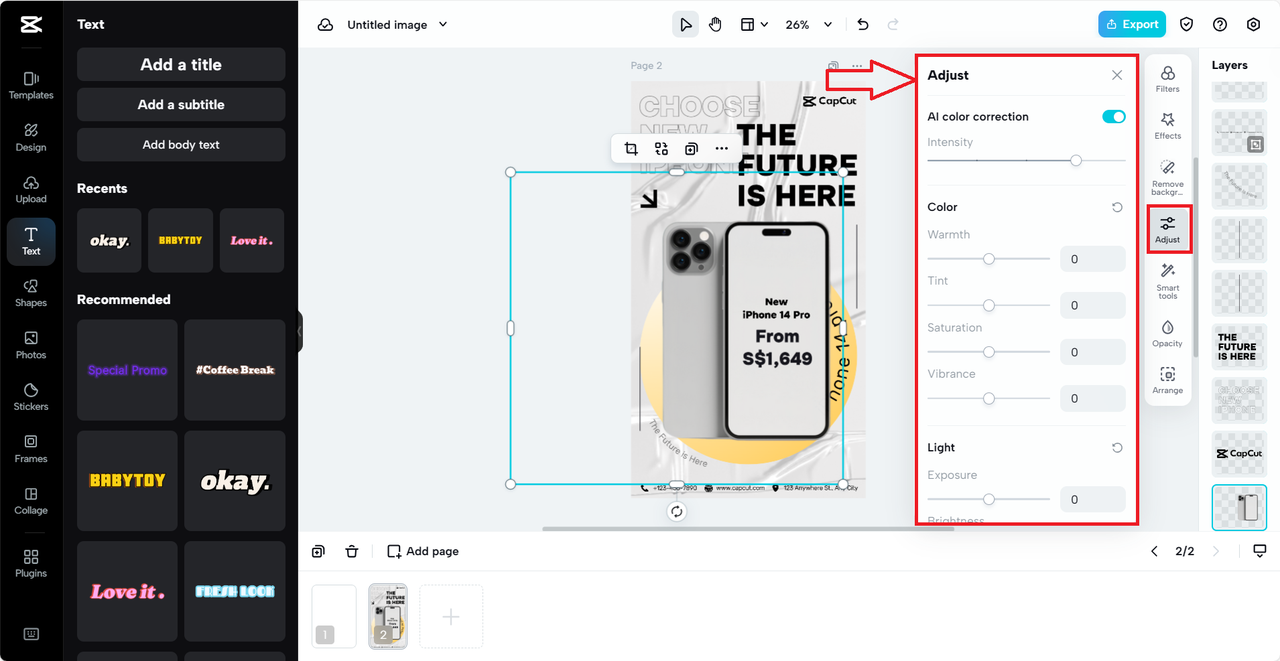Image resolution: width=1280 pixels, height=661 pixels.
Task: Click Add a subtitle button
Action: pos(181,104)
